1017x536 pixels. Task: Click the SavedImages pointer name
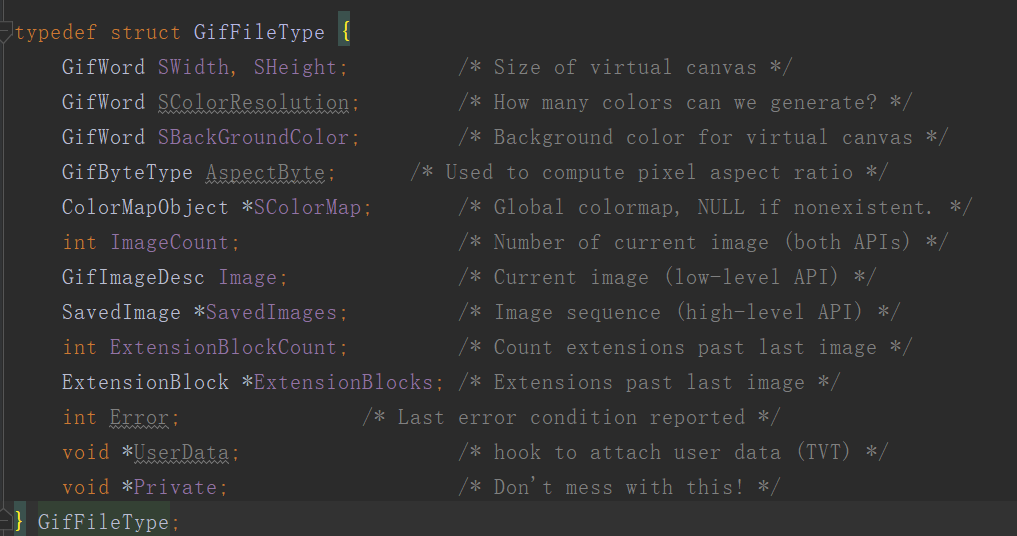point(271,312)
